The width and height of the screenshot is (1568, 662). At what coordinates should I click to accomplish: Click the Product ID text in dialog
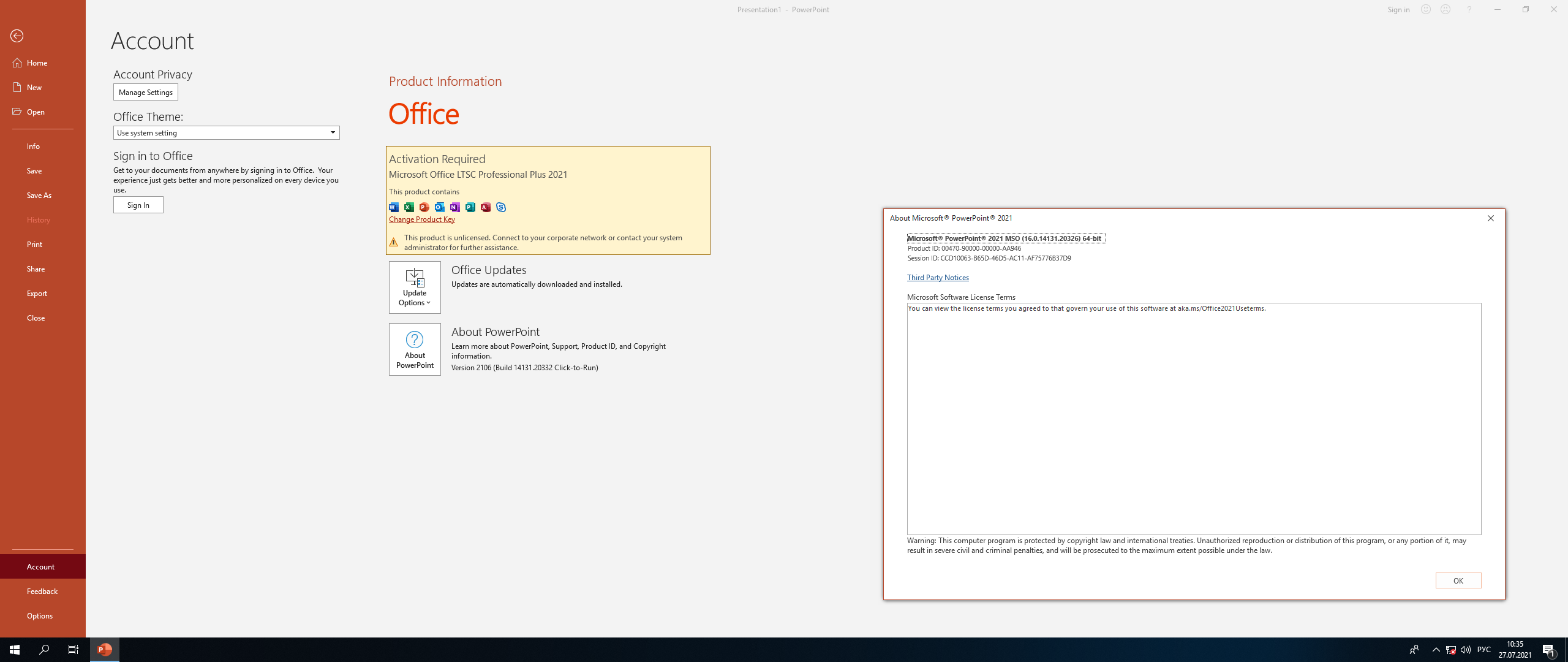pos(964,248)
